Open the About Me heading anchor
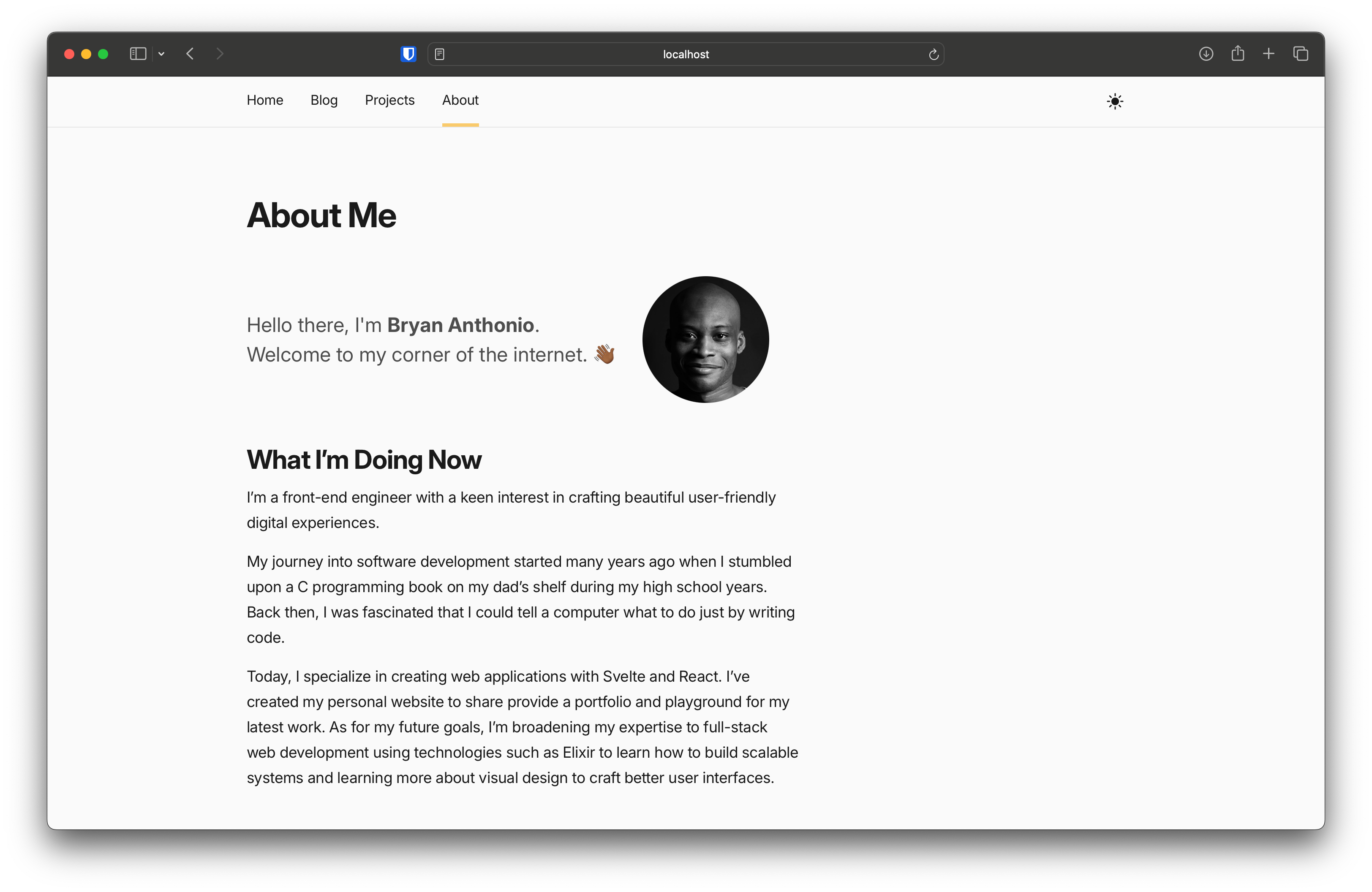 pos(321,215)
